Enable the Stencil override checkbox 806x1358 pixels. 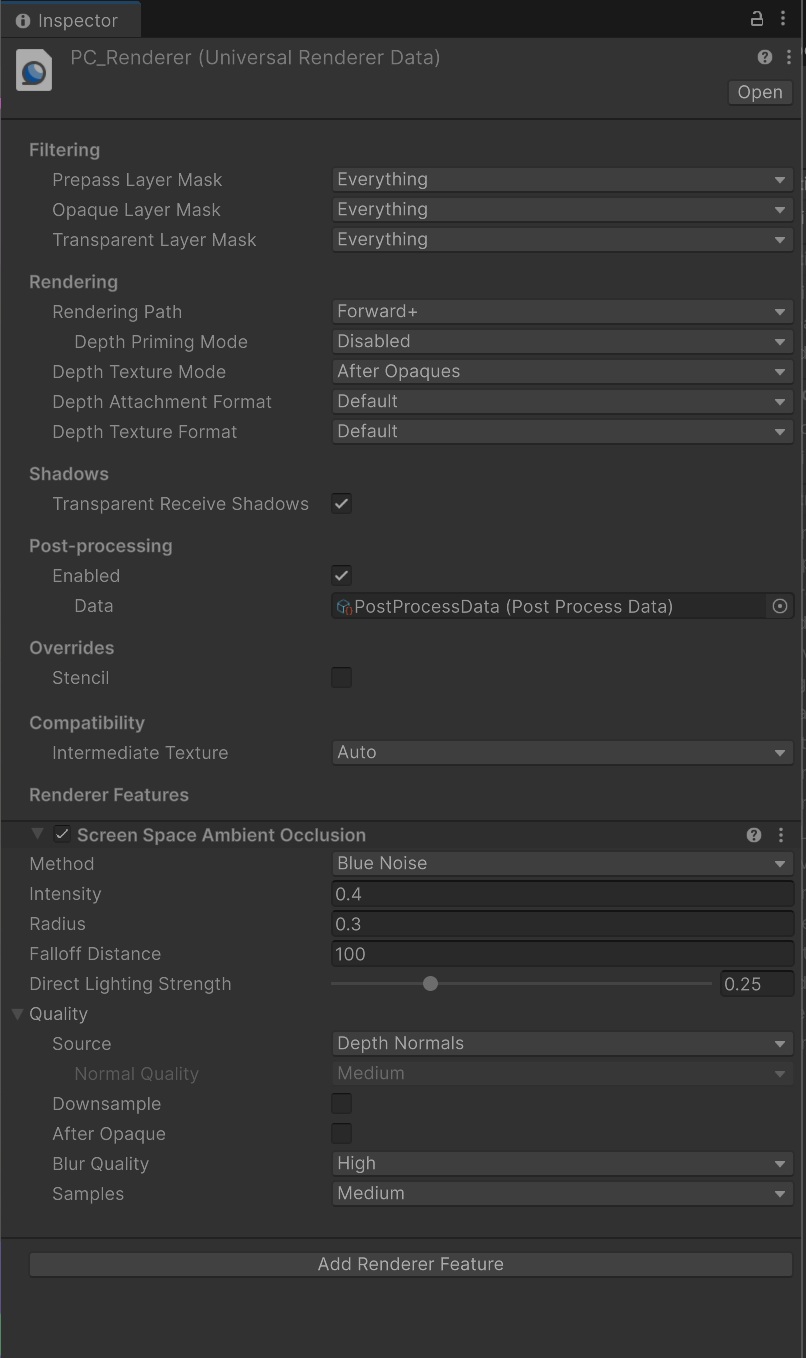pyautogui.click(x=342, y=678)
